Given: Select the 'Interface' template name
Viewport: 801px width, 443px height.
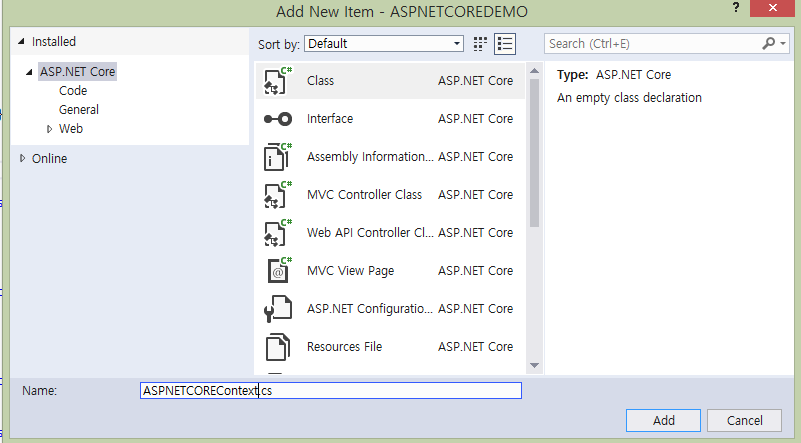Looking at the screenshot, I should coord(330,119).
